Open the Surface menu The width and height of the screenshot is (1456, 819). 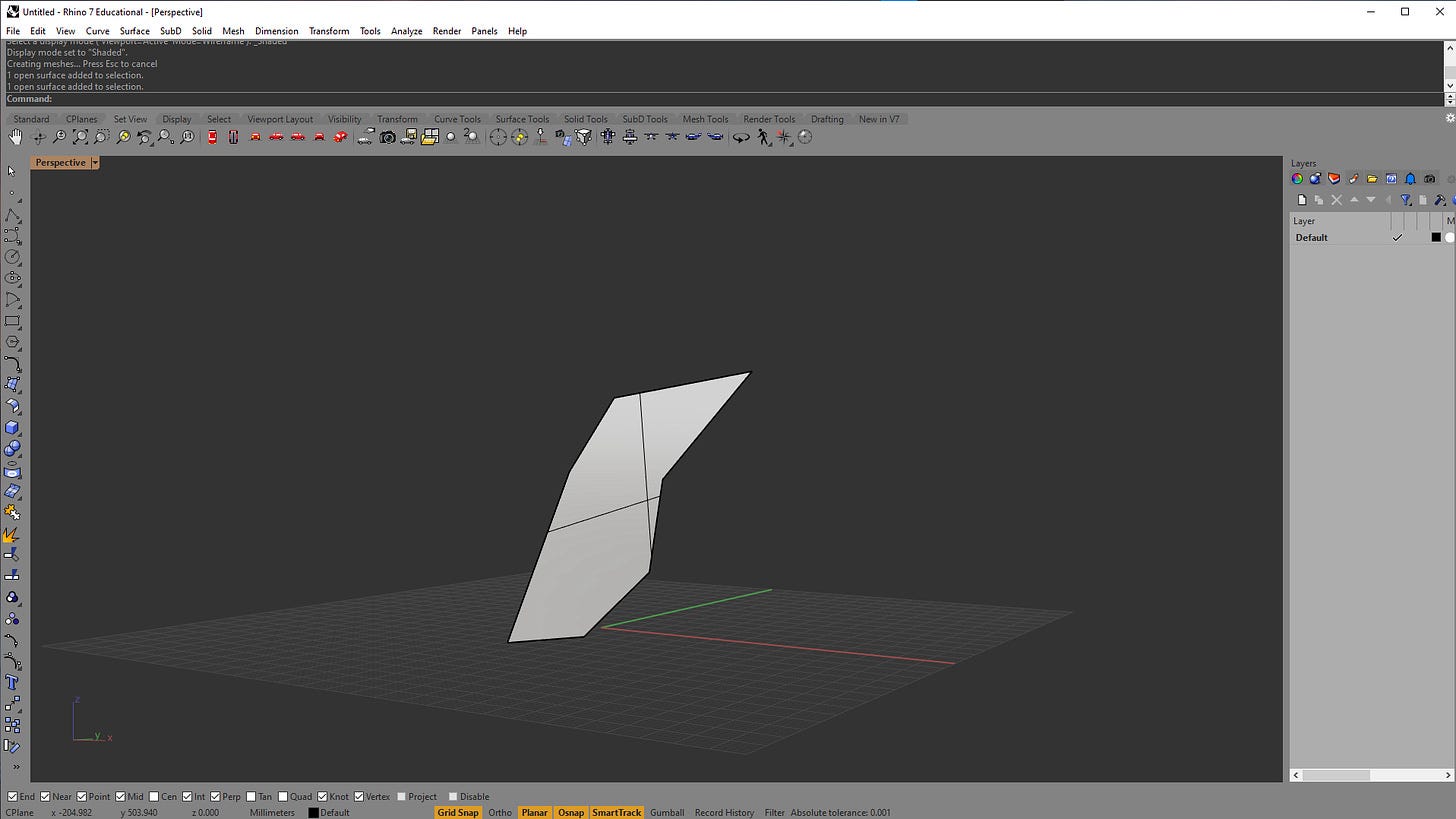point(134,31)
